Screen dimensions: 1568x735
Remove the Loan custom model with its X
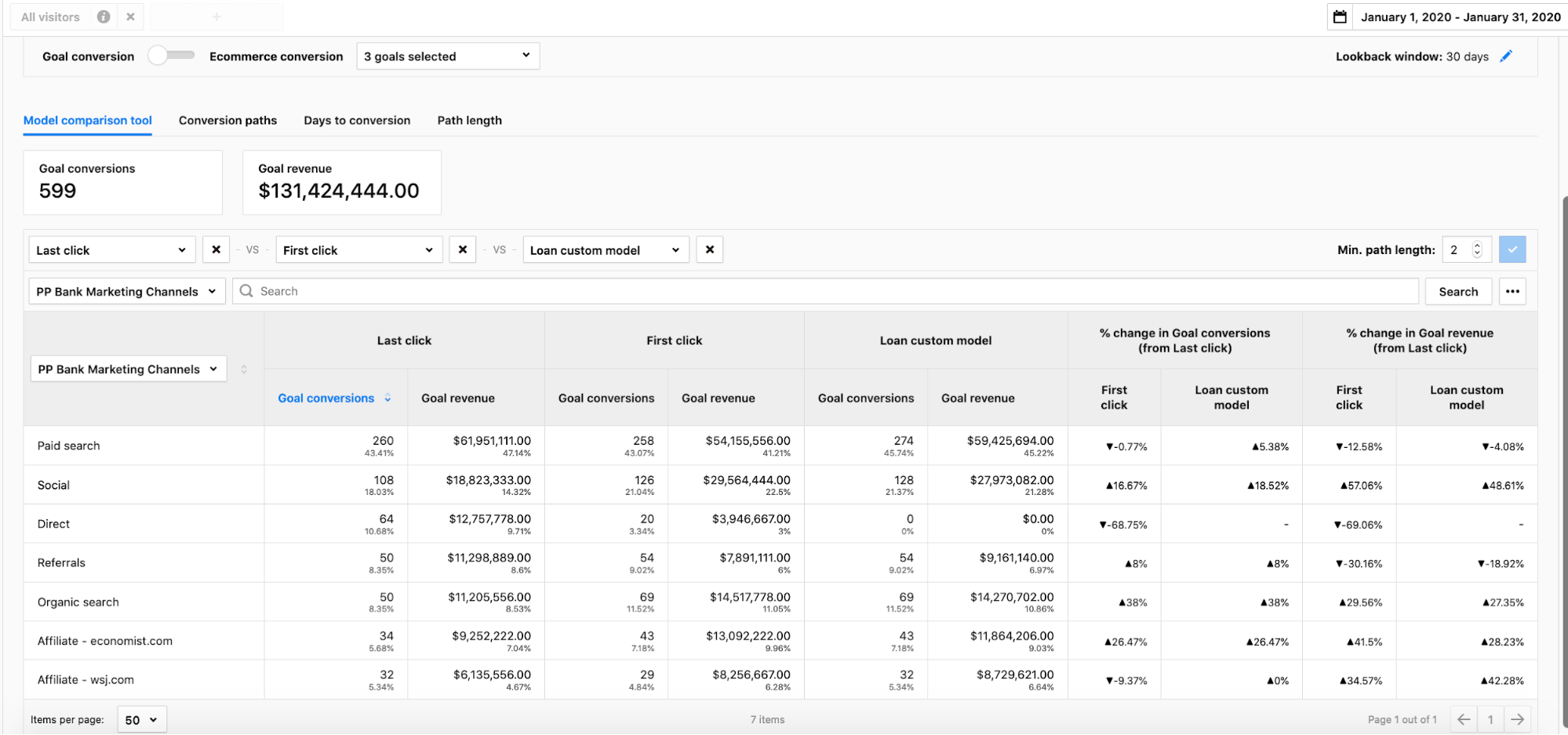(x=709, y=249)
